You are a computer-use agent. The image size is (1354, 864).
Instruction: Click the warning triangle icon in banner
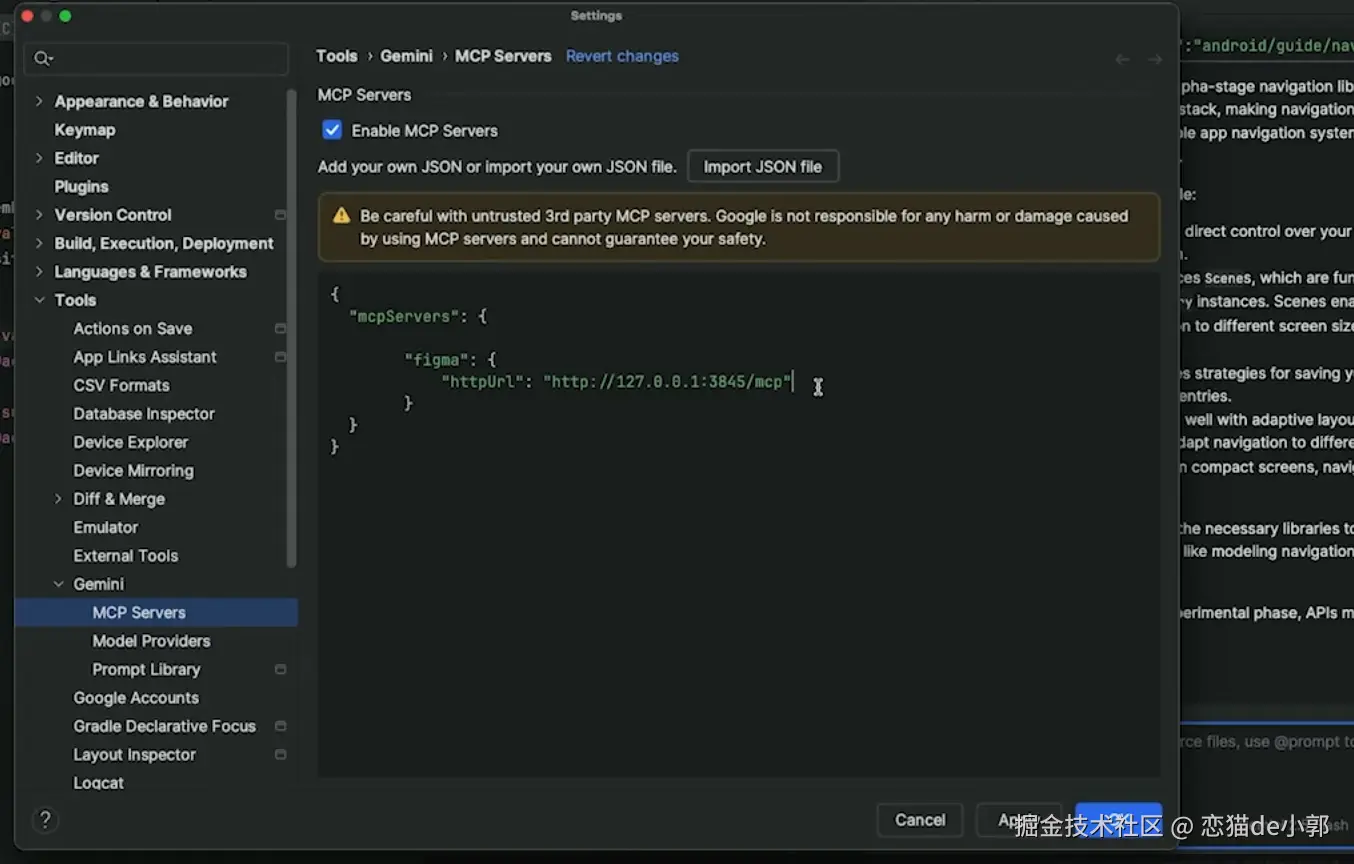(x=342, y=216)
